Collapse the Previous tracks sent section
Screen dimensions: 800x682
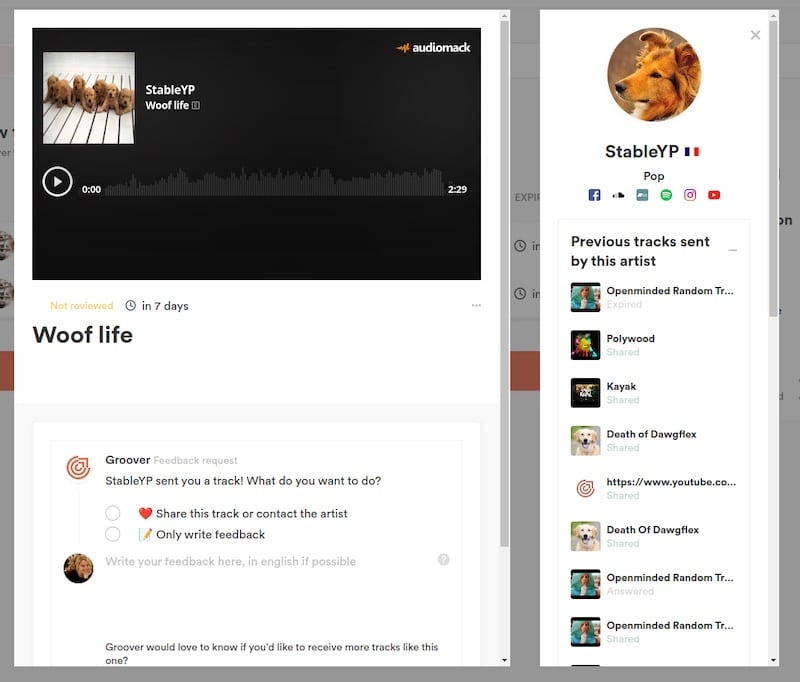733,250
